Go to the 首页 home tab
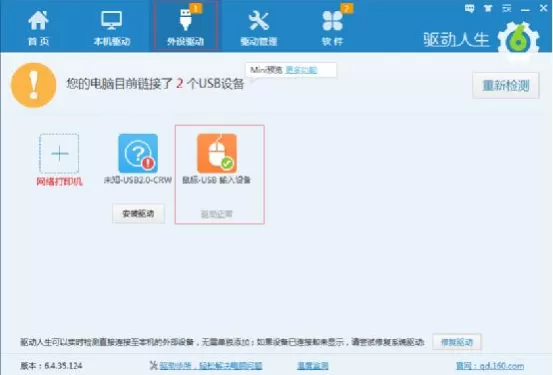 [x=38, y=28]
